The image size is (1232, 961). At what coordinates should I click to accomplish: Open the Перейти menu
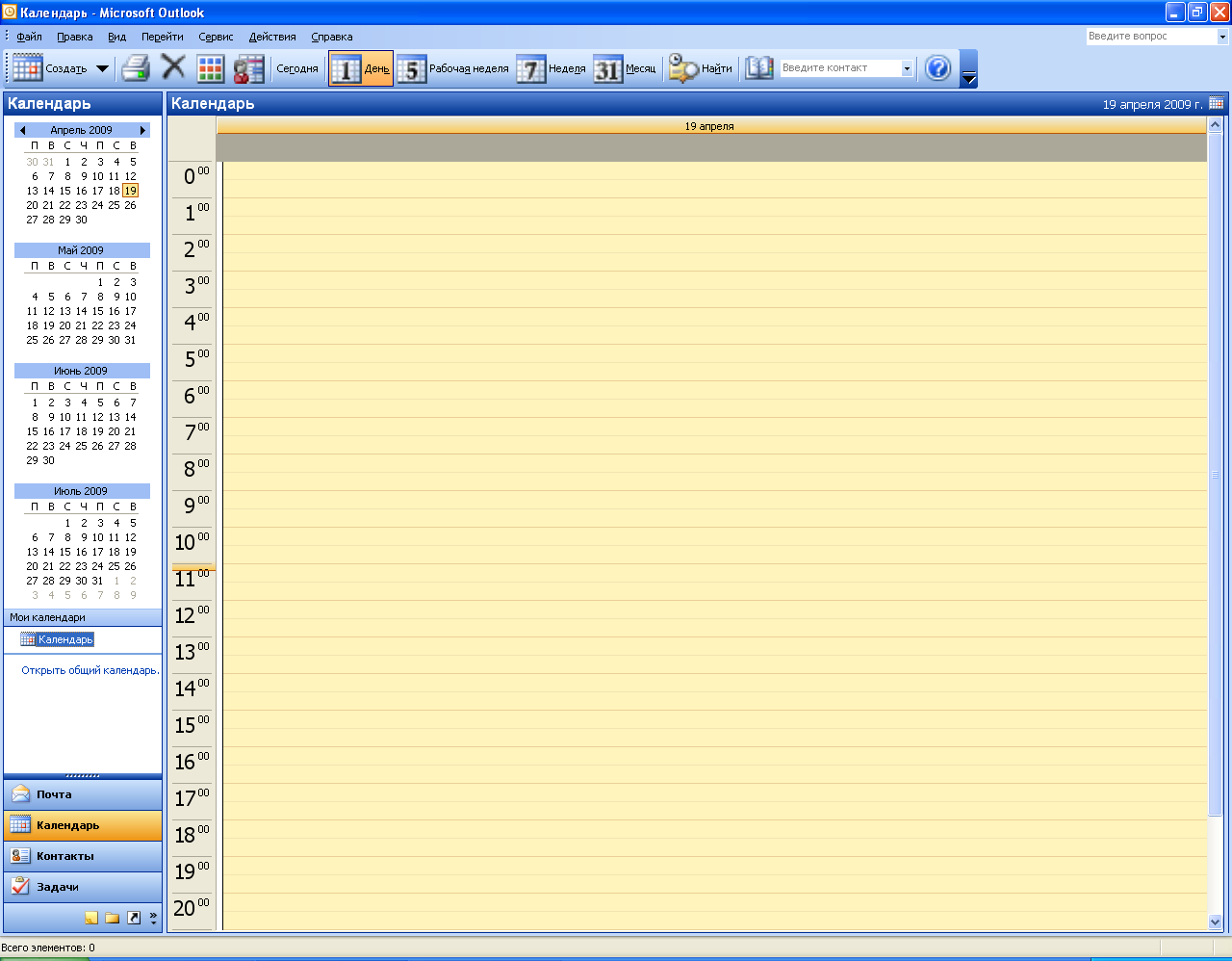click(x=163, y=37)
